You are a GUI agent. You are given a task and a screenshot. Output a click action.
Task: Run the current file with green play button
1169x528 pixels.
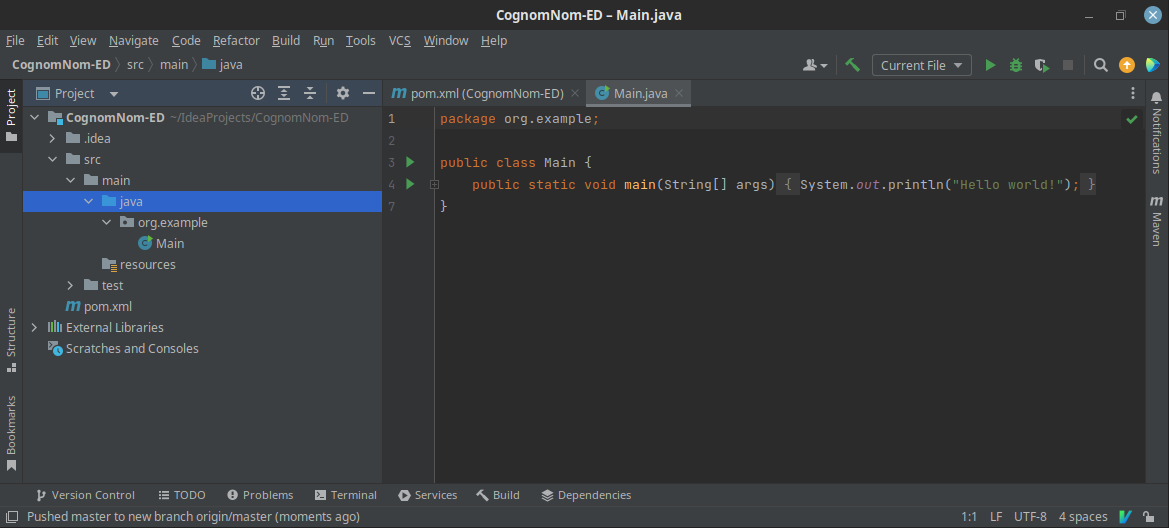990,65
